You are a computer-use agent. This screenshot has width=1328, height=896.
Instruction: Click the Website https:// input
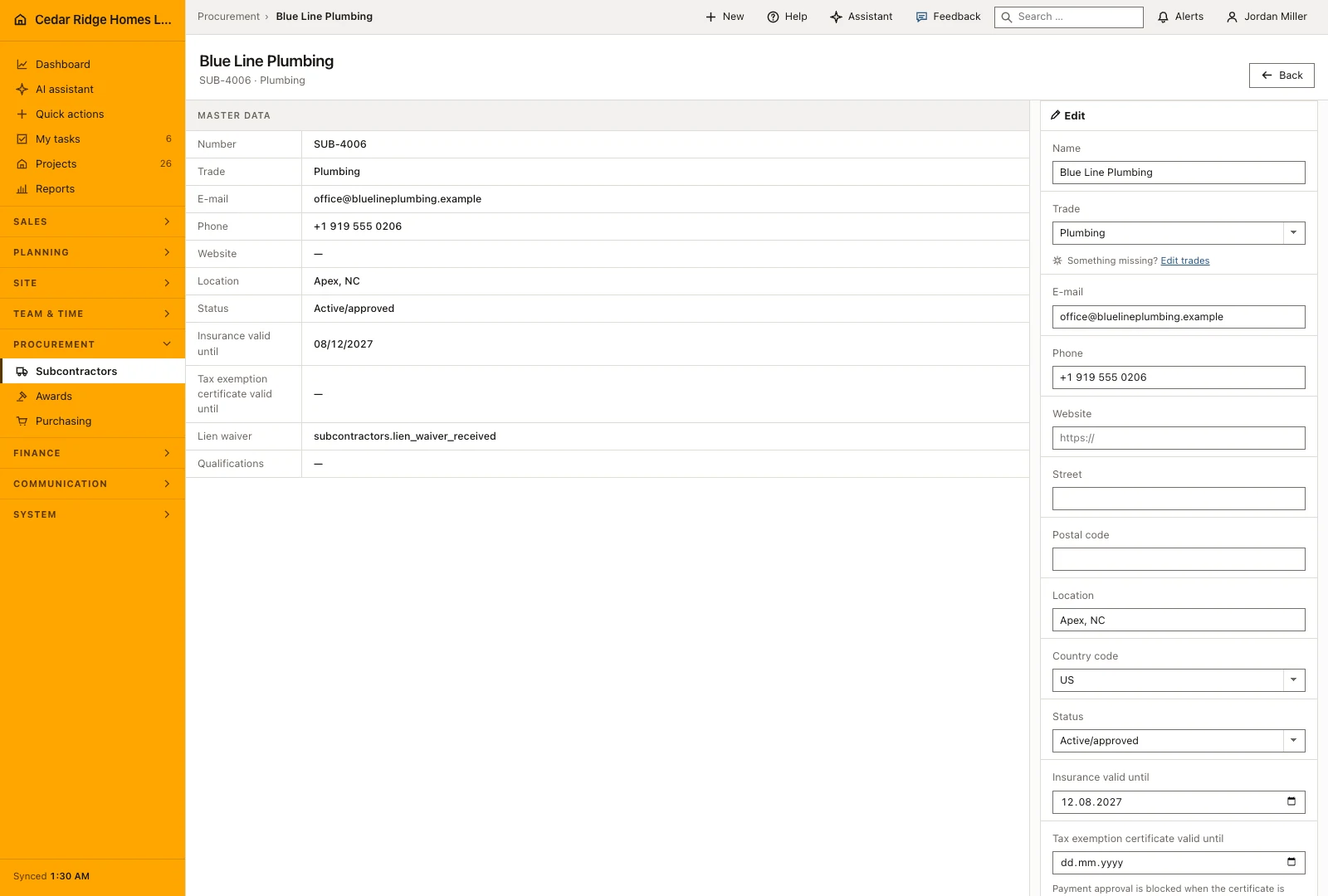1179,438
